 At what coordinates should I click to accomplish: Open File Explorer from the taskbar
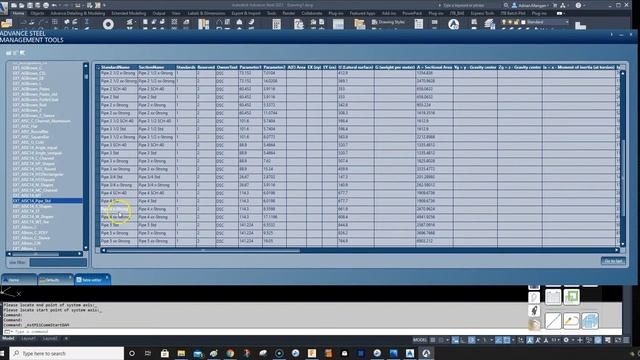pos(181,353)
